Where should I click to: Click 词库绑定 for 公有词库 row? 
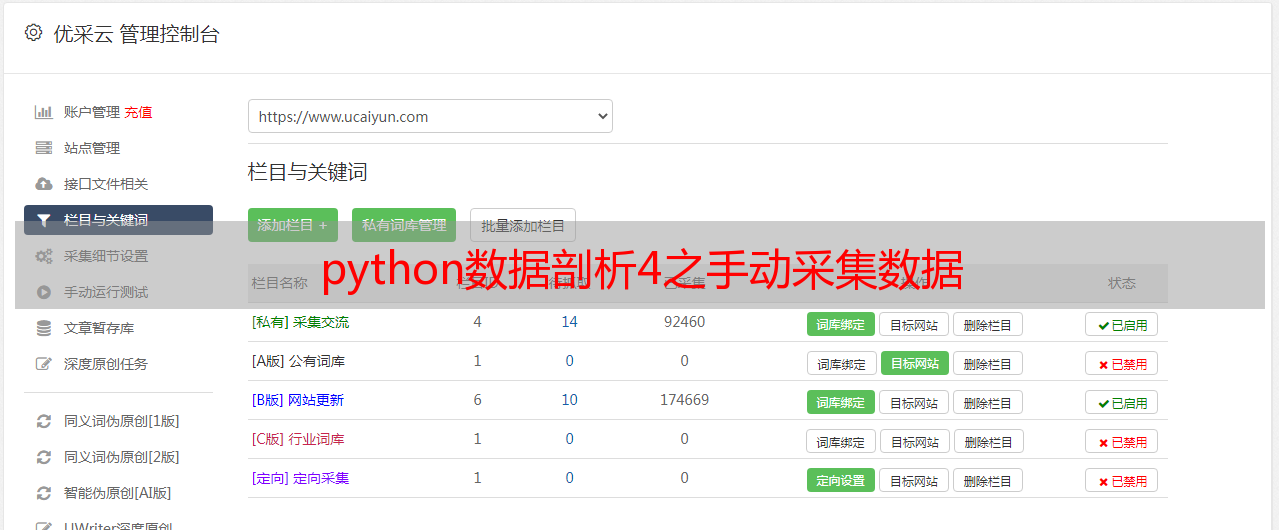coord(842,363)
